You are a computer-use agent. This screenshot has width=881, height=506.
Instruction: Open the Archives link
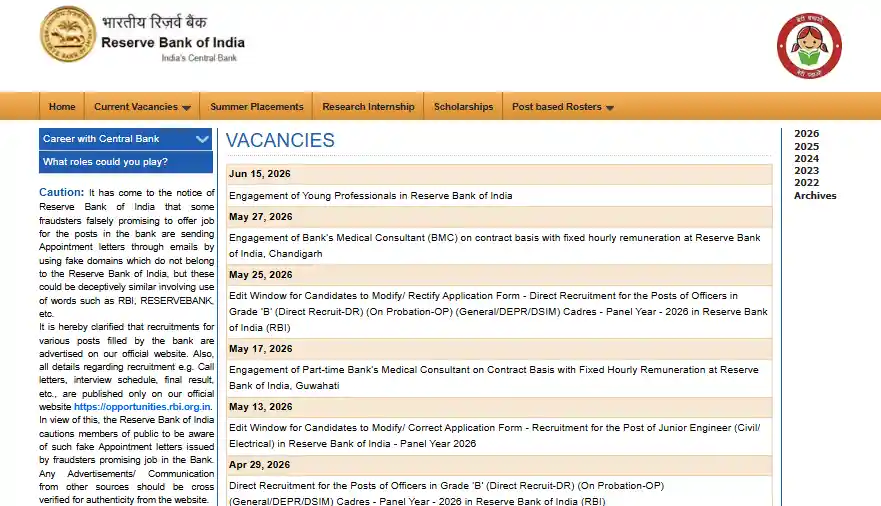(815, 195)
